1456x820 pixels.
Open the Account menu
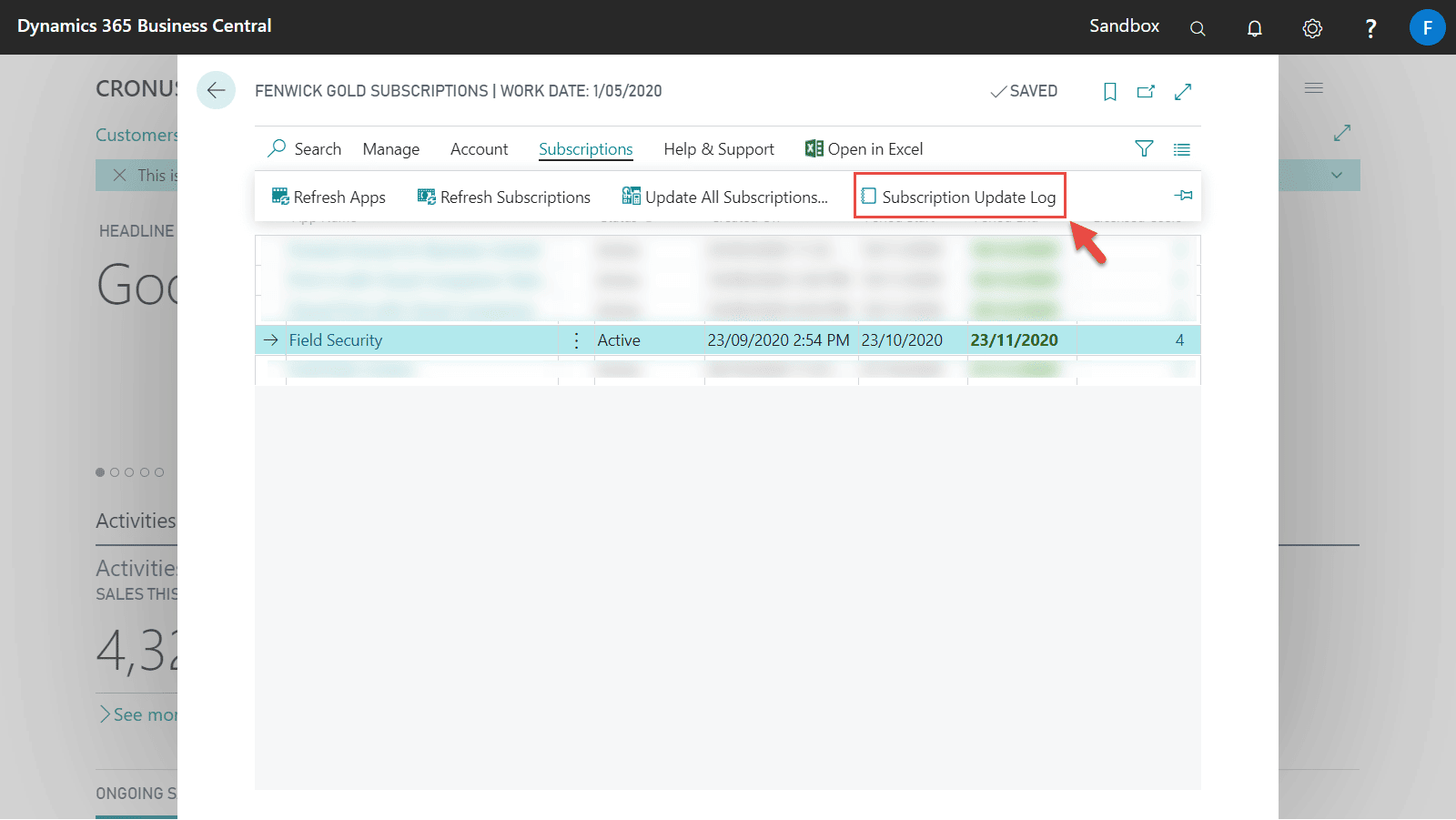(x=479, y=149)
